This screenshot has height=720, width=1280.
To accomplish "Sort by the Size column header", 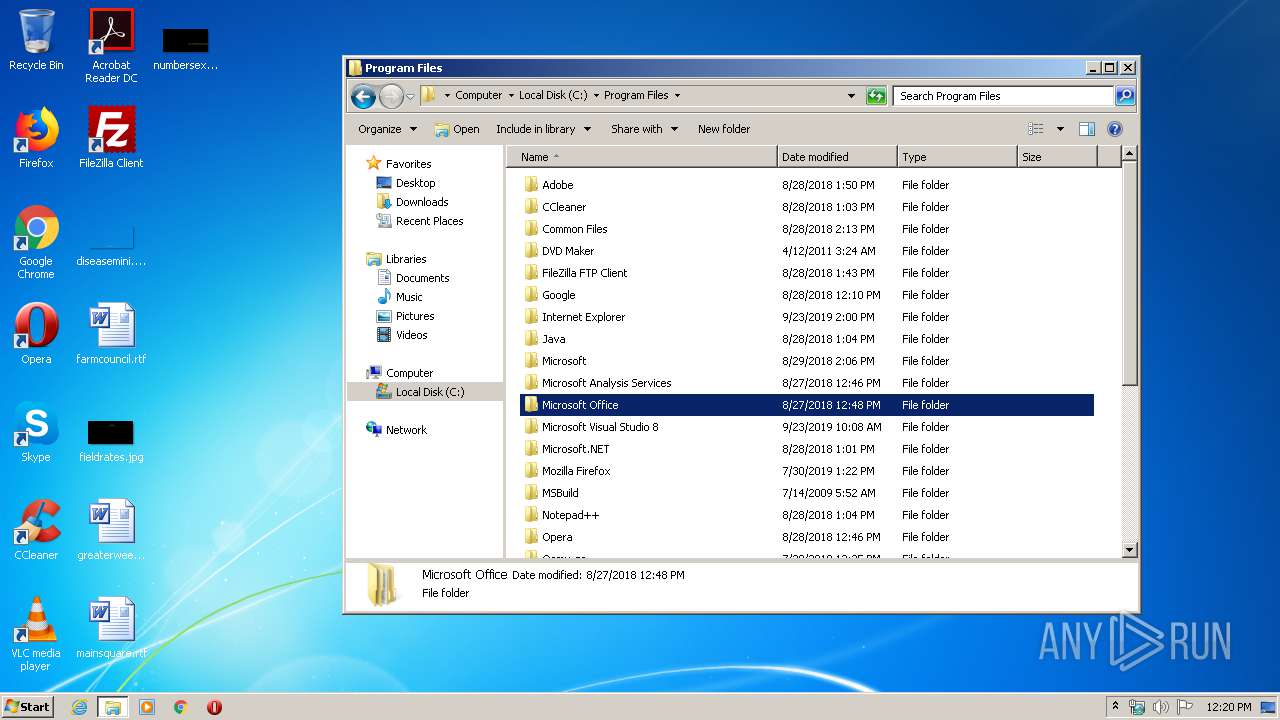I will (1057, 157).
